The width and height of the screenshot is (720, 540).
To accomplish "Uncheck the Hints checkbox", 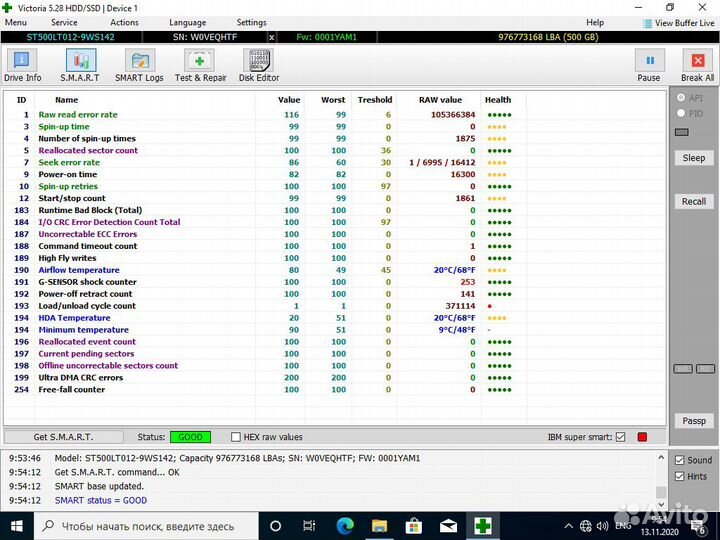I will point(679,477).
